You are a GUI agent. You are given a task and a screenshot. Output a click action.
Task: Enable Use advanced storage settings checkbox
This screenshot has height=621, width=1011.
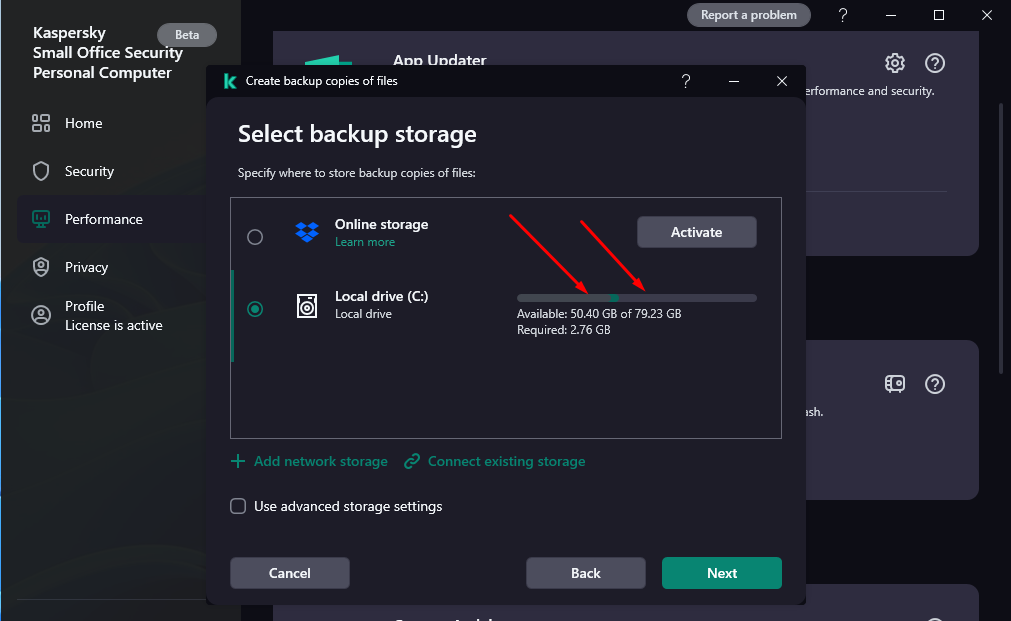[238, 506]
